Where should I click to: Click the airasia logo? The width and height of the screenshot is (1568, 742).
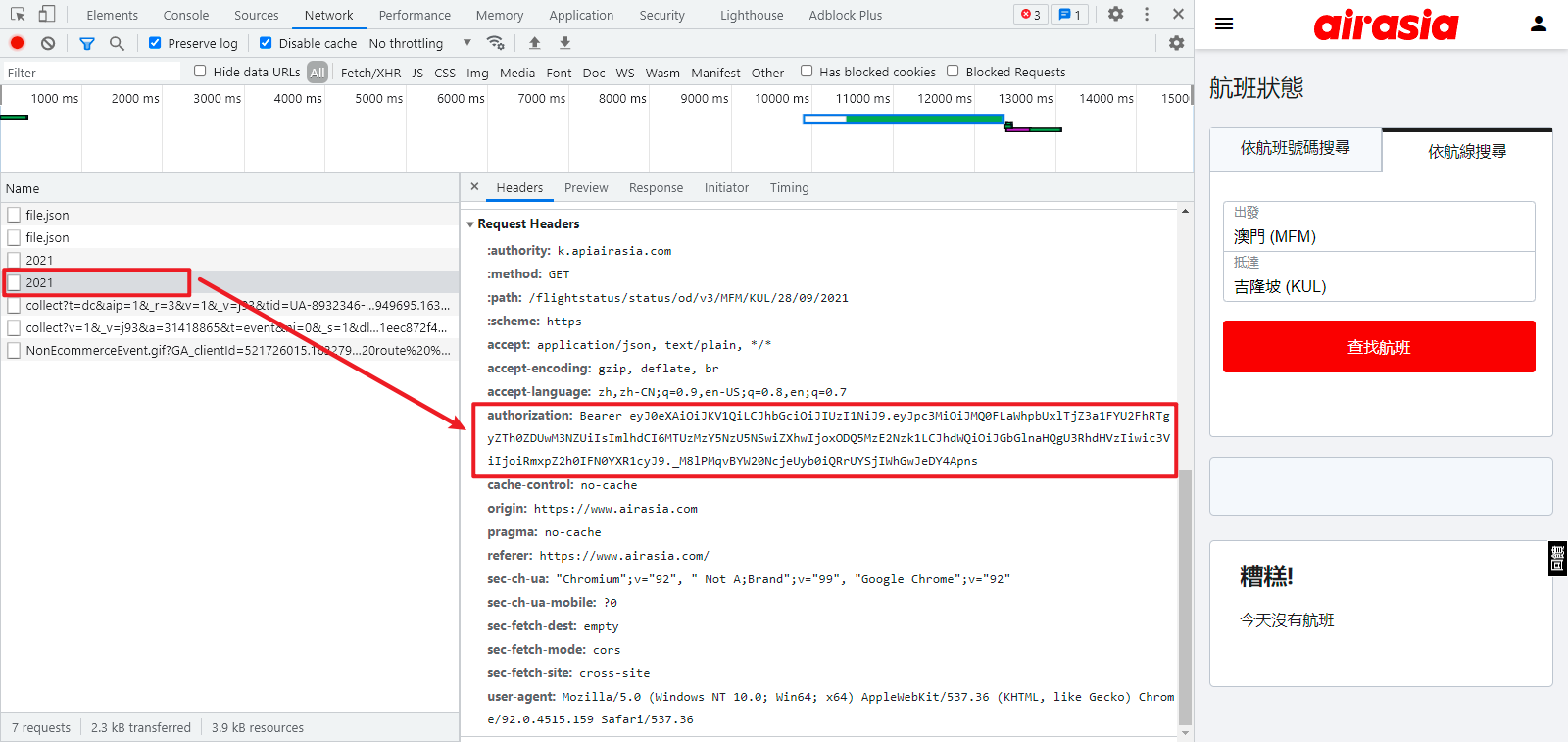click(x=1386, y=25)
